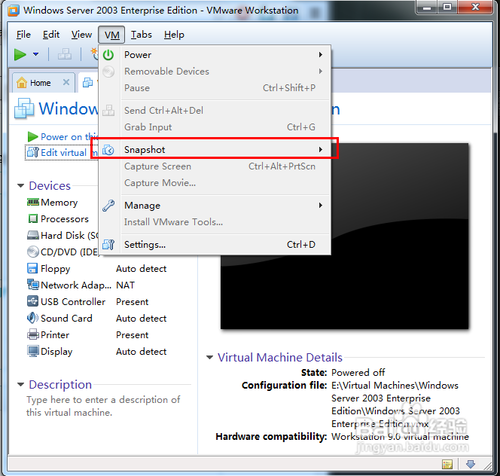Screen dimensions: 500x476
Task: Click the CD/DVD drive icon
Action: [x=33, y=252]
